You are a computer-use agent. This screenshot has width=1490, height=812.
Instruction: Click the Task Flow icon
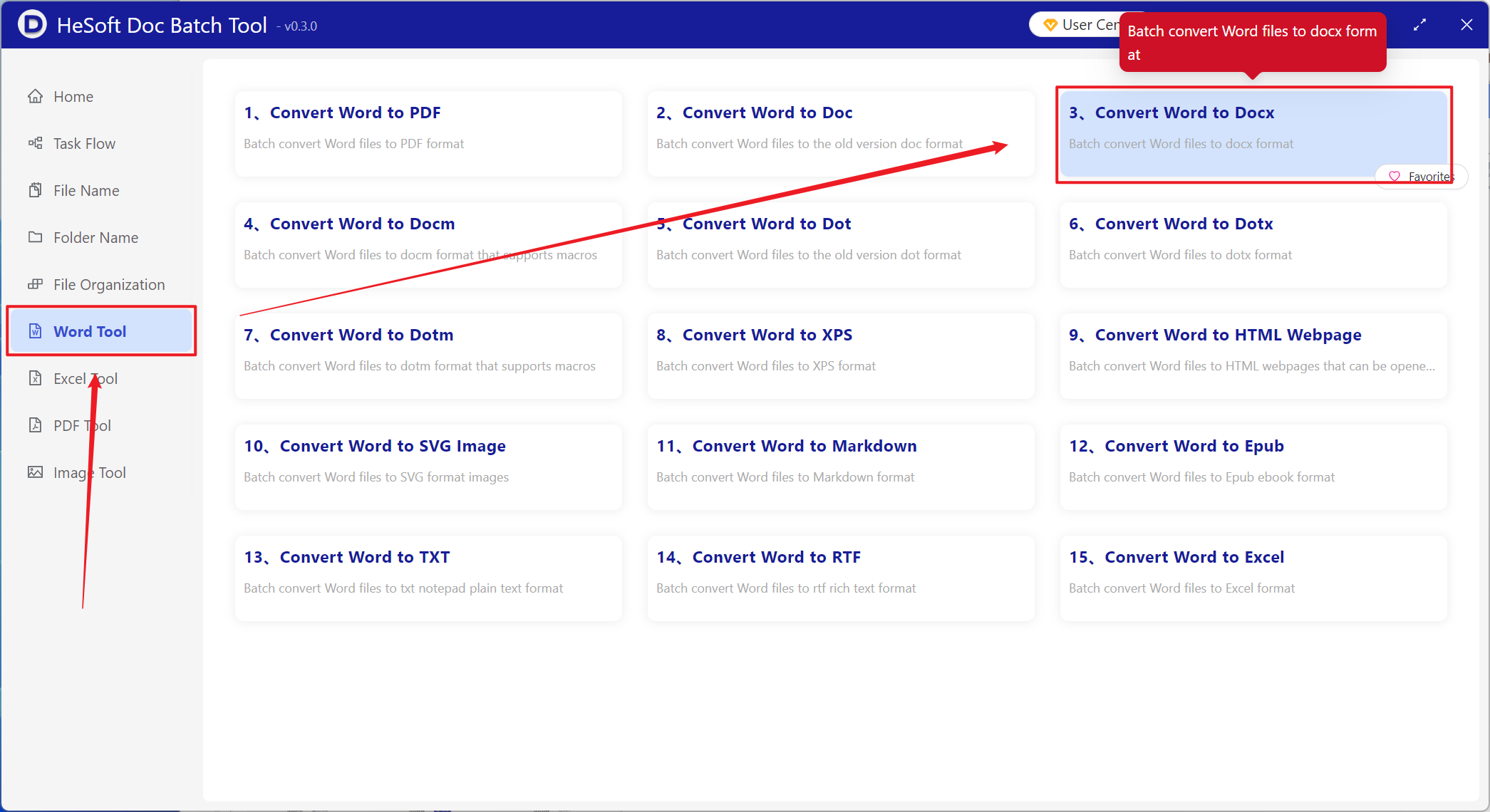[x=35, y=143]
